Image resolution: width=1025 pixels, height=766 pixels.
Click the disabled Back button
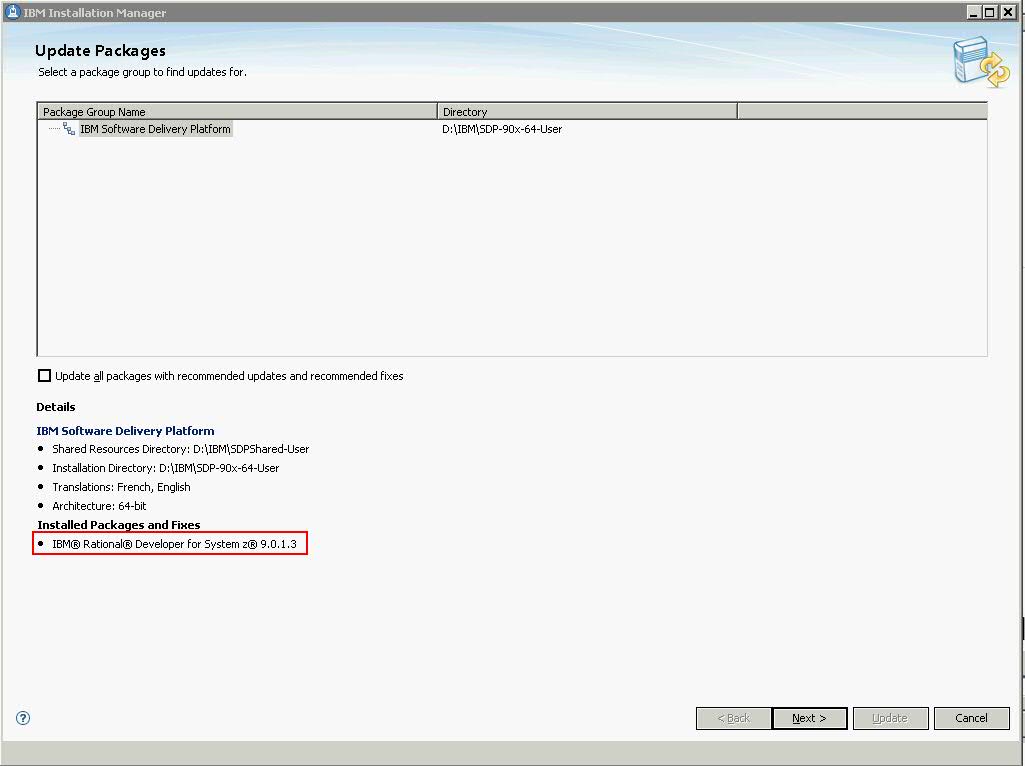[x=733, y=718]
